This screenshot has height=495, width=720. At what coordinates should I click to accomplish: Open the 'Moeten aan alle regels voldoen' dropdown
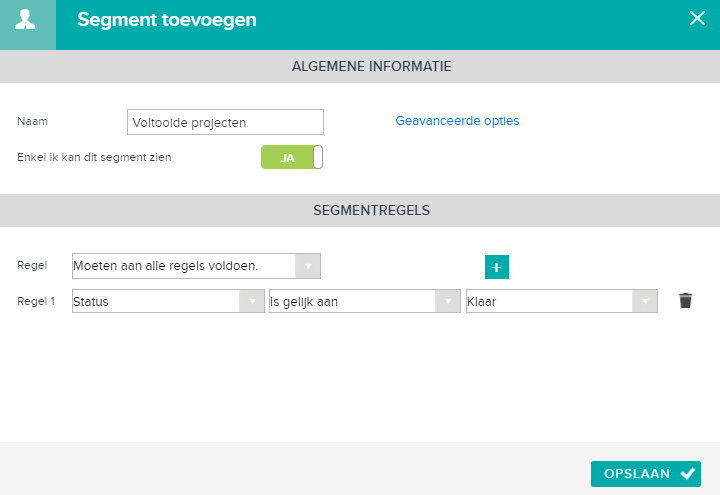(x=196, y=266)
